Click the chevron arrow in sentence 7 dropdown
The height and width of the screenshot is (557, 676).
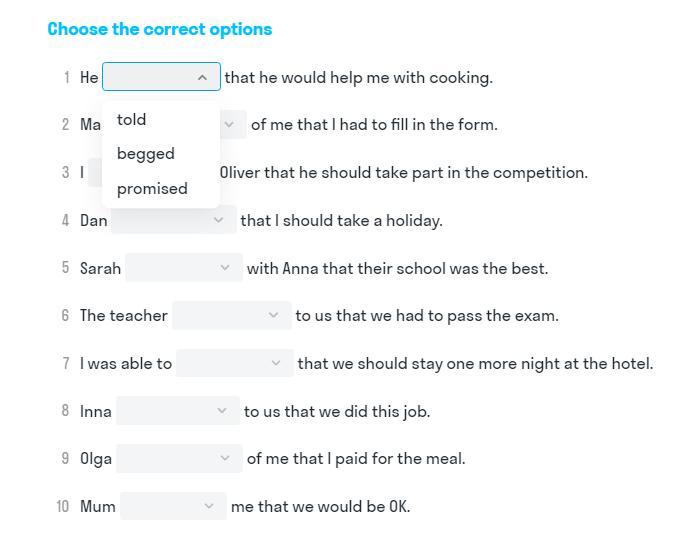click(x=277, y=364)
